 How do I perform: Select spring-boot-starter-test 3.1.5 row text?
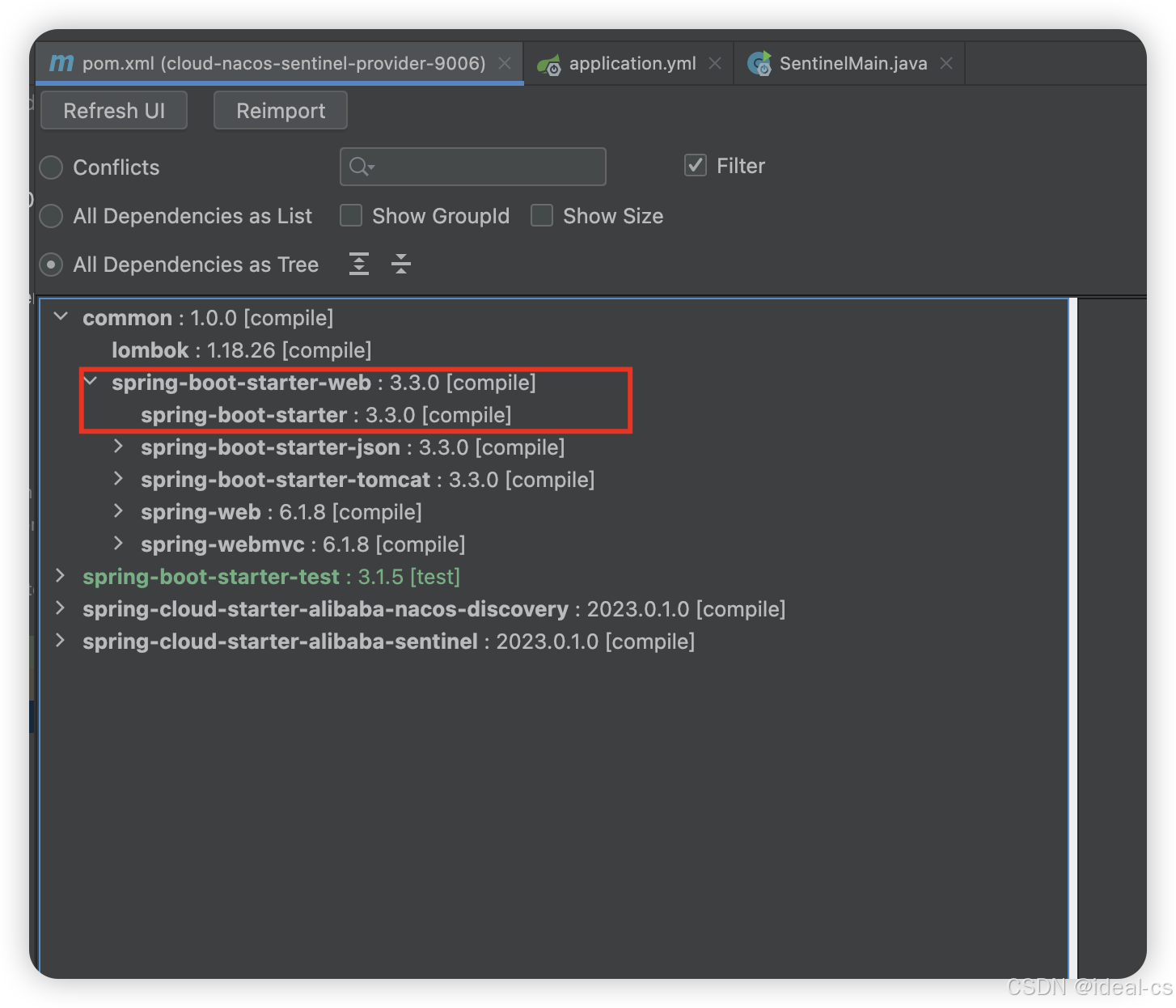click(x=271, y=577)
